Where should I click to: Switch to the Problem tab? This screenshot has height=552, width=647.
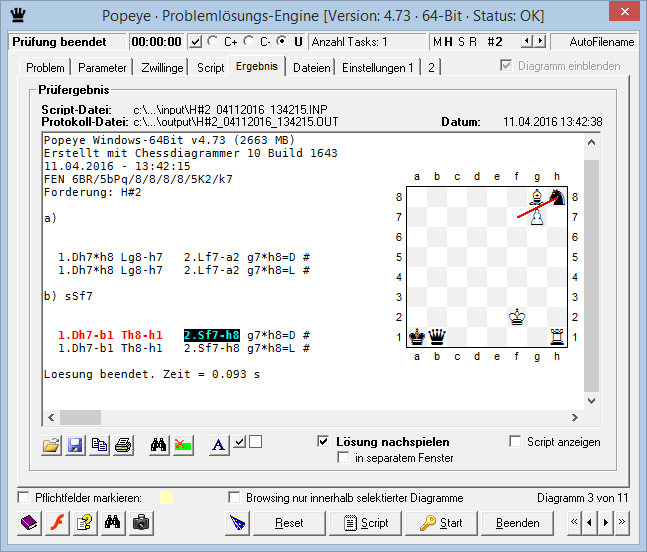(45, 68)
